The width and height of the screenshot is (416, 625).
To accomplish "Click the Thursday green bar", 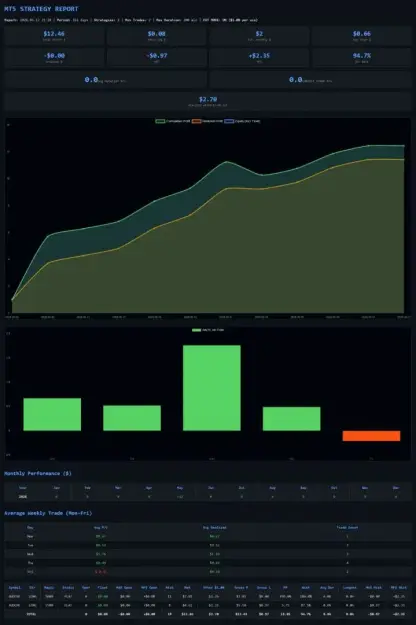I will click(292, 419).
